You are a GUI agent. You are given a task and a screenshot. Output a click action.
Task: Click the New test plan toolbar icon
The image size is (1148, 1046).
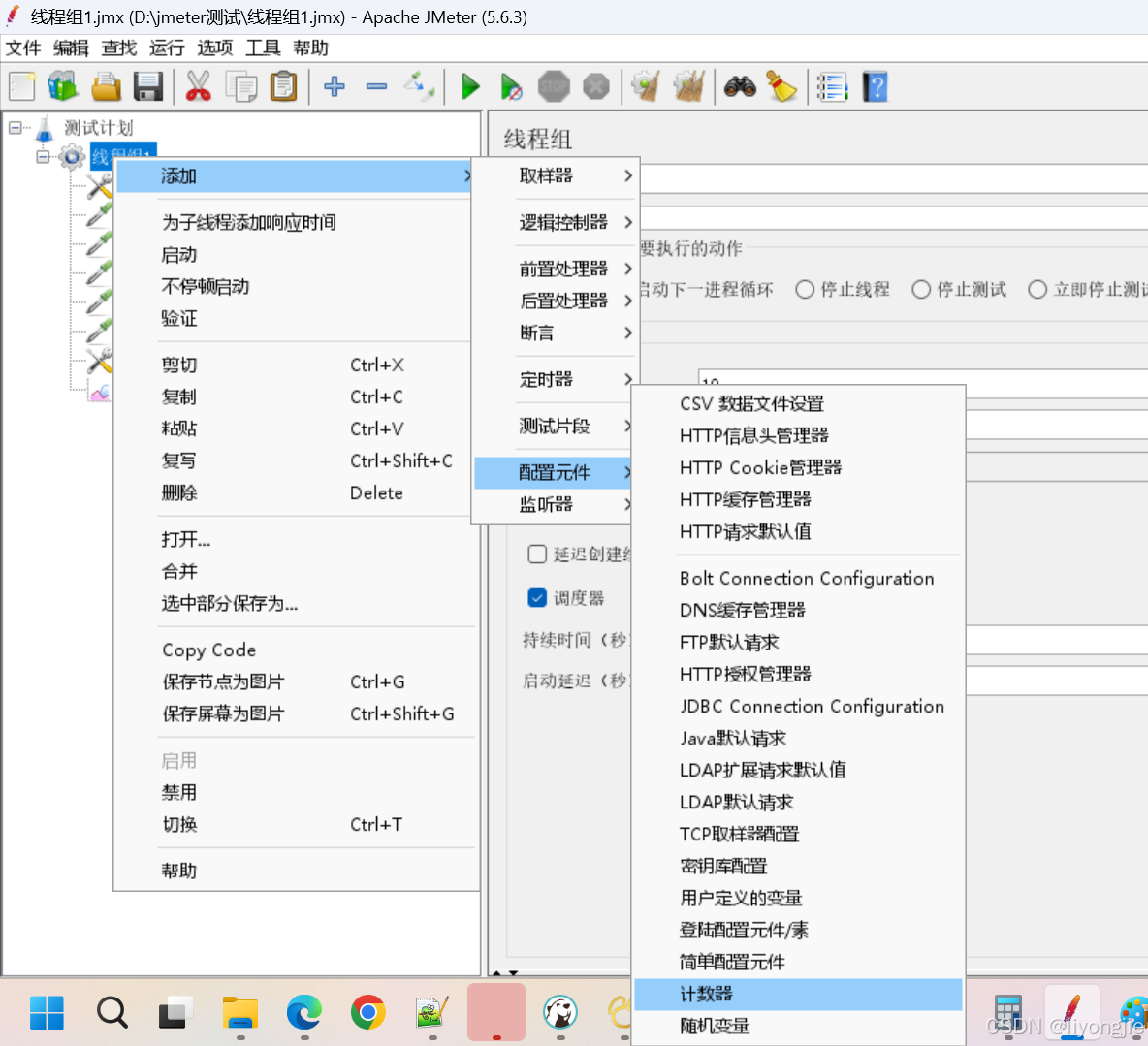22,86
